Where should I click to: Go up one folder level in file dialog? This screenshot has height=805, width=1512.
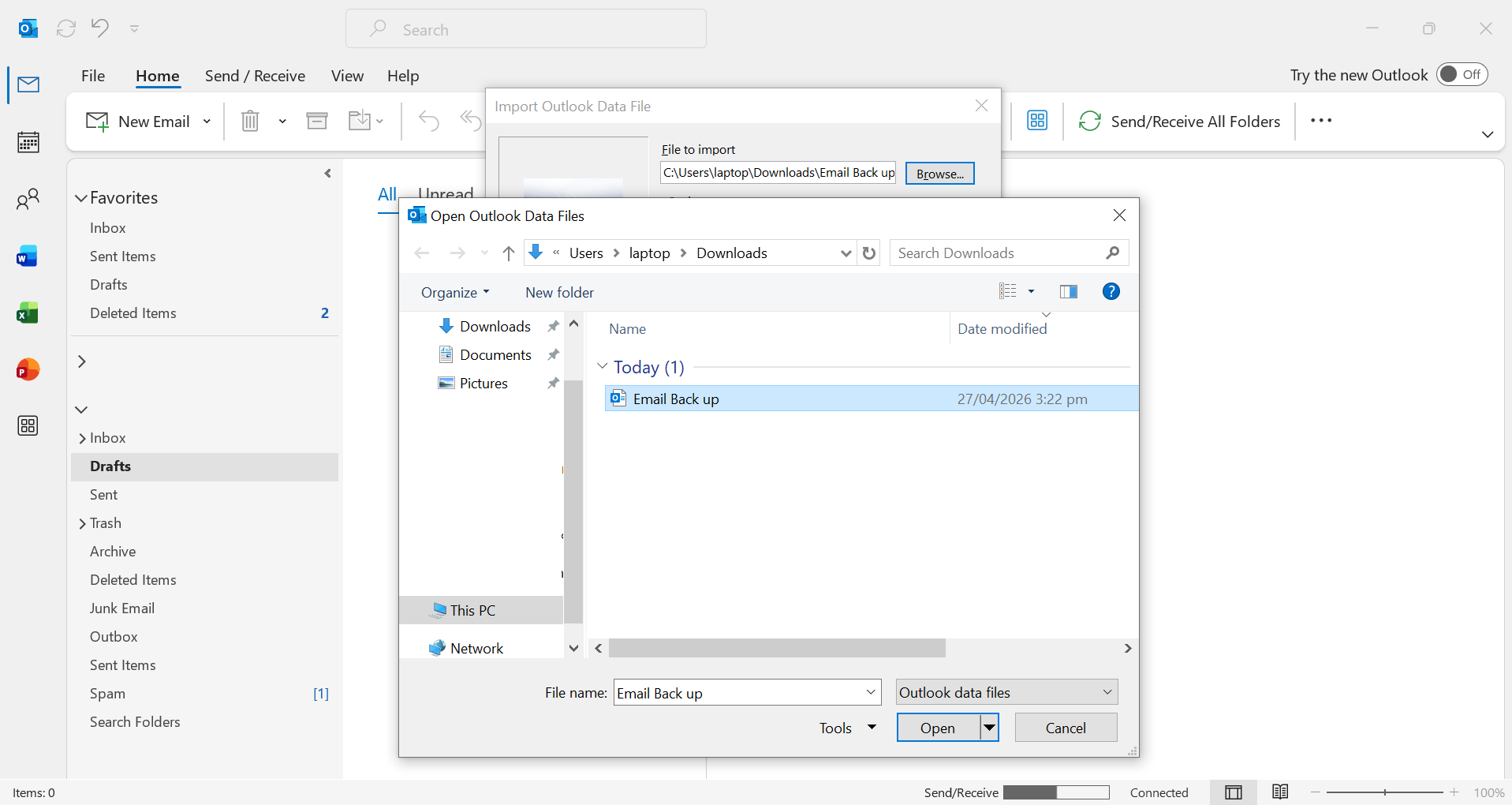[509, 253]
